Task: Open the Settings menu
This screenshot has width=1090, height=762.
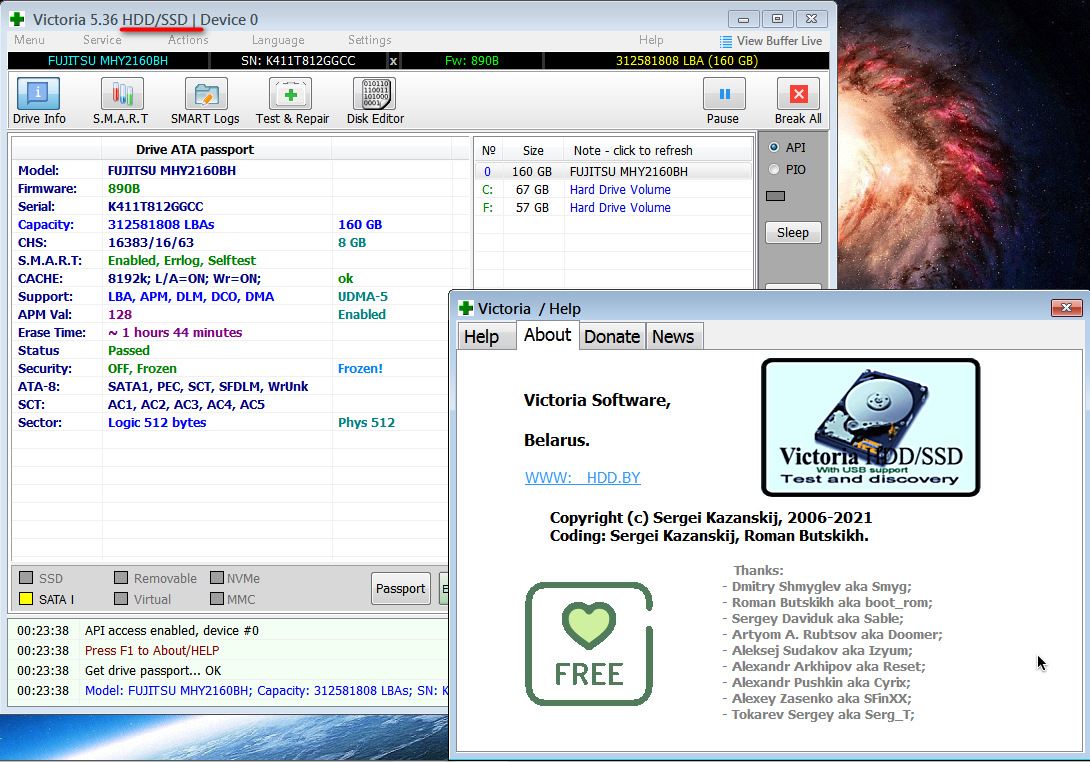Action: pos(369,40)
